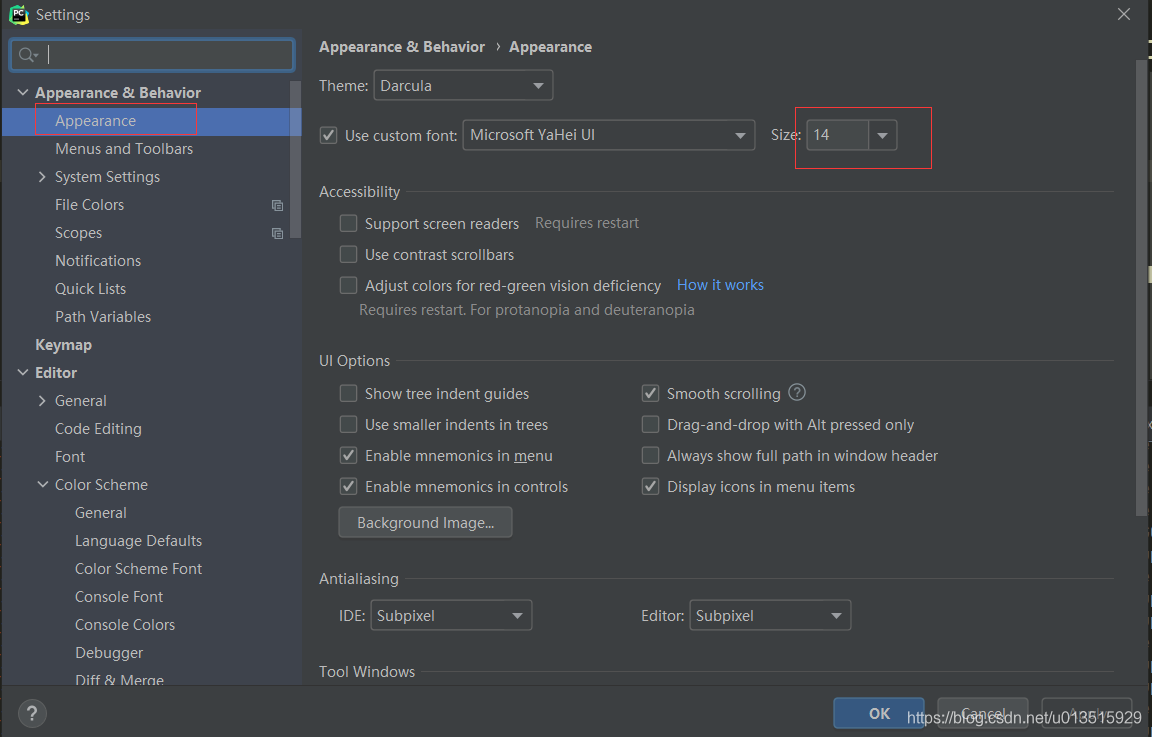This screenshot has width=1152, height=737.
Task: Select General under Color Scheme
Action: 101,513
